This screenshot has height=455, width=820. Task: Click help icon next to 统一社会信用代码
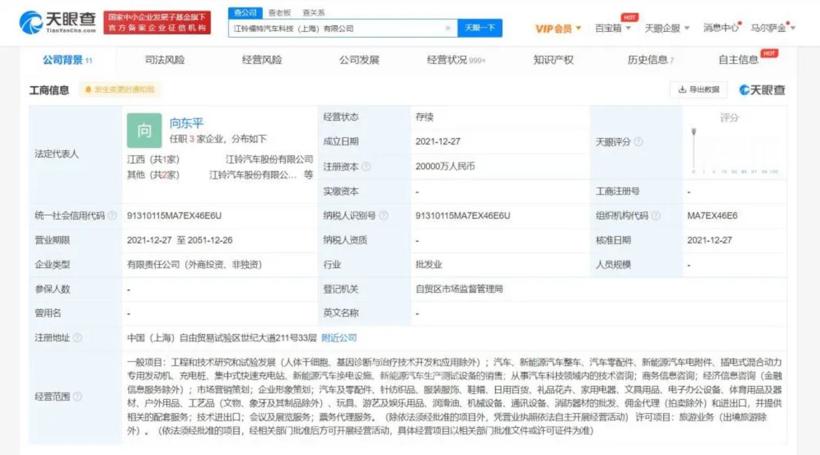(112, 216)
